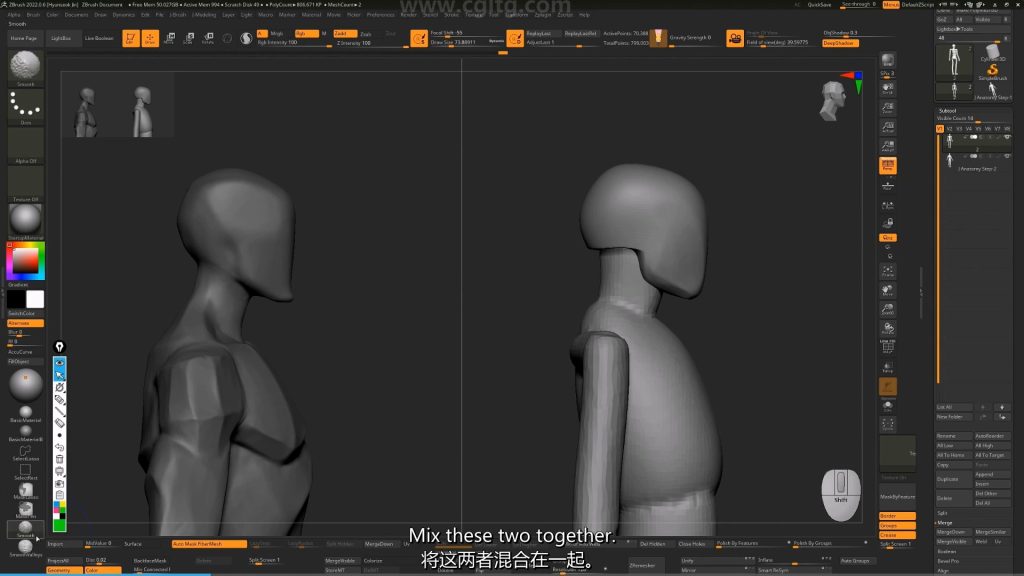
Task: Pick a color in the color picker square
Action: tap(25, 261)
